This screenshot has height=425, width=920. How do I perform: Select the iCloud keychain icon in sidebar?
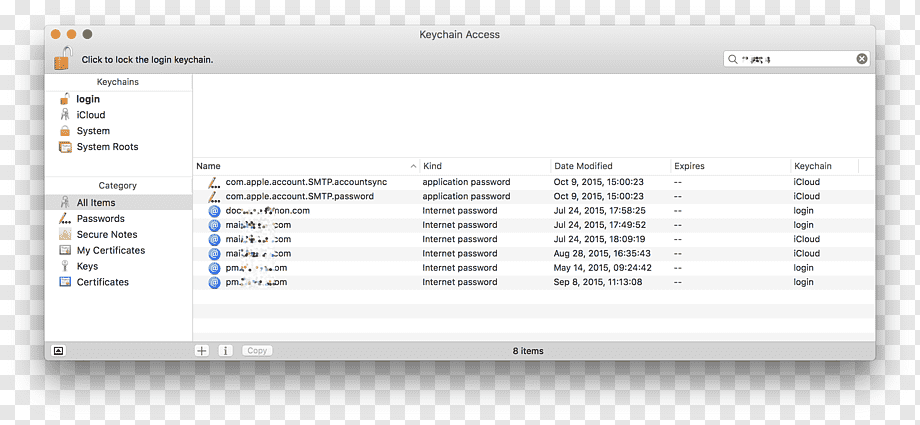65,115
